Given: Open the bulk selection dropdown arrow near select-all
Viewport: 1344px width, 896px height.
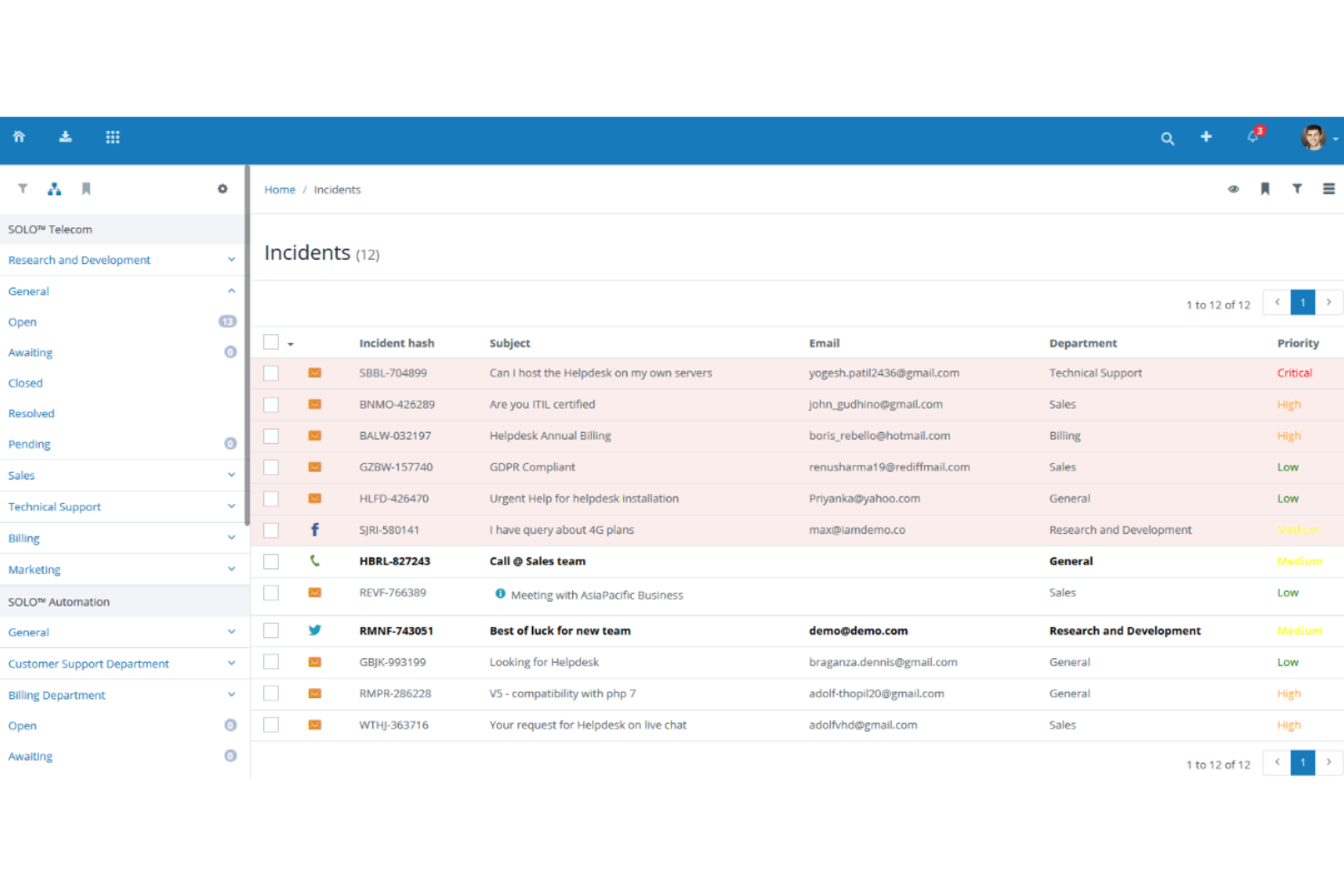Looking at the screenshot, I should pyautogui.click(x=290, y=343).
